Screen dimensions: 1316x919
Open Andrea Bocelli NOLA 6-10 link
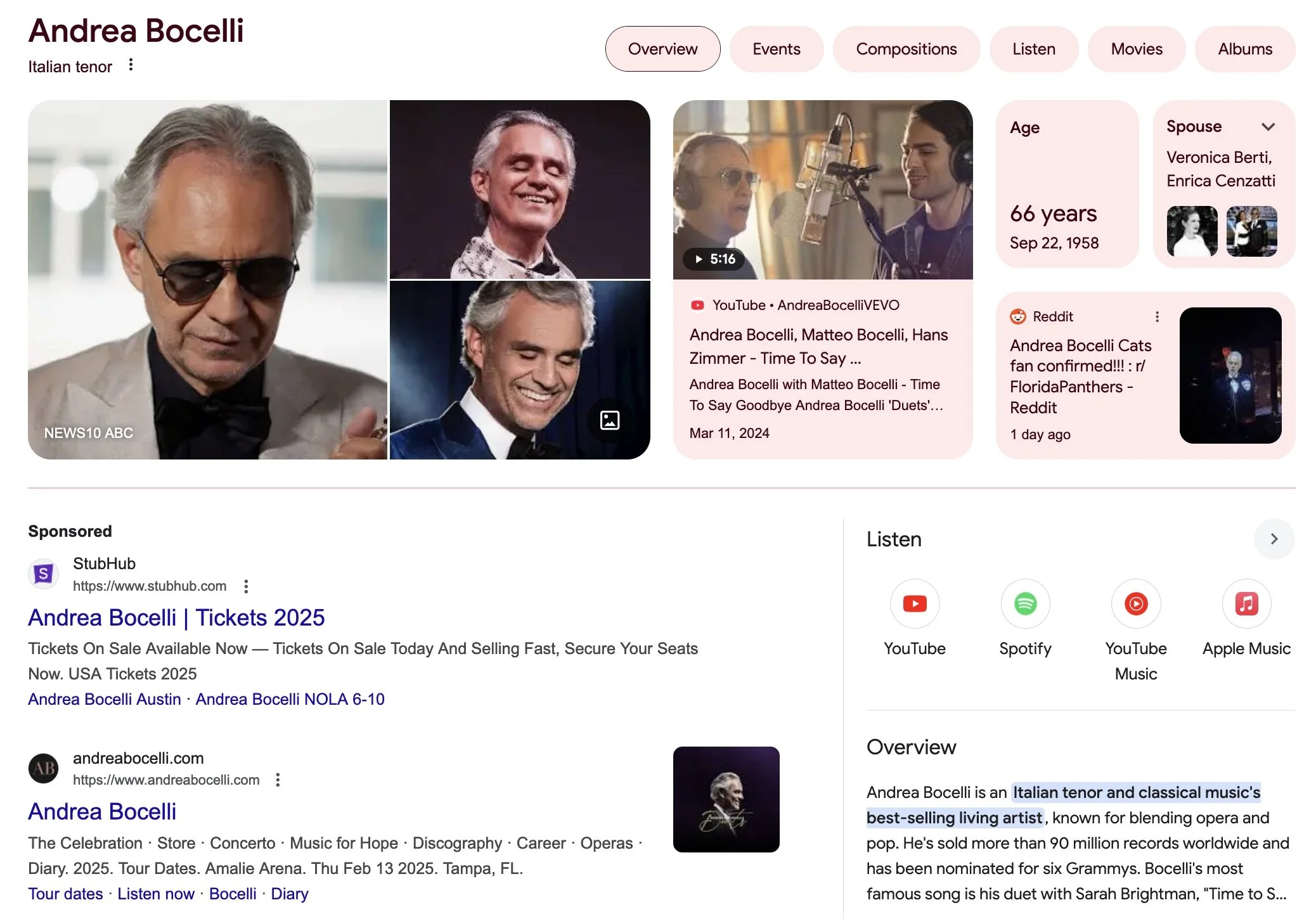pyautogui.click(x=290, y=699)
